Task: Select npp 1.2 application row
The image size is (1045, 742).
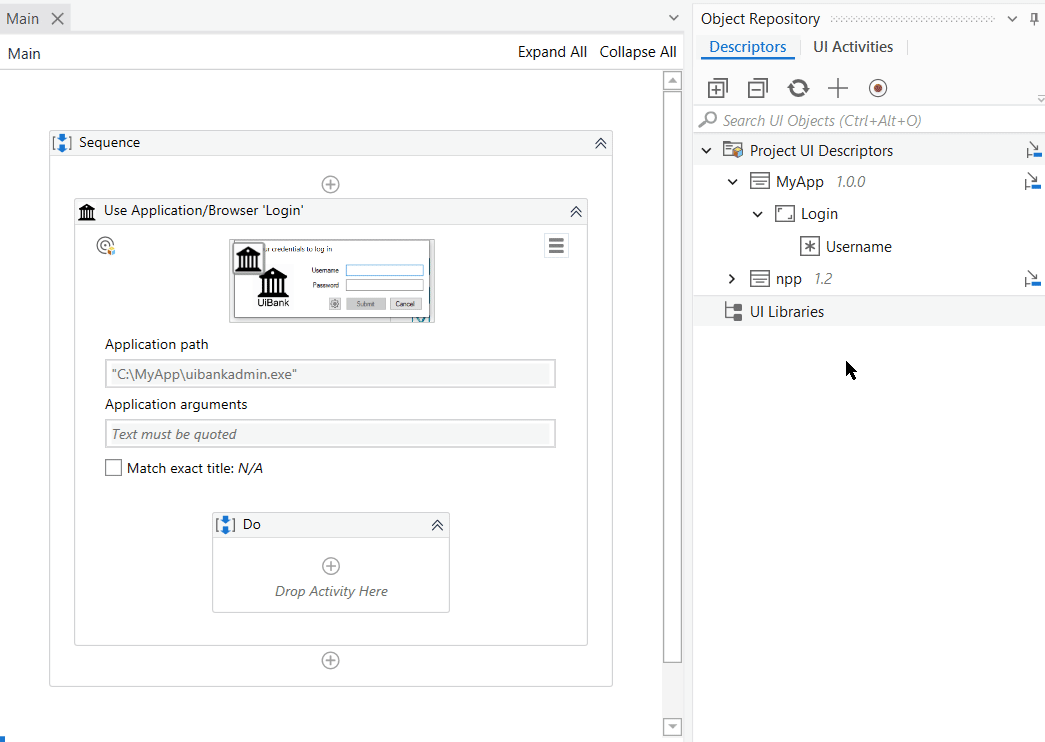Action: [x=868, y=279]
